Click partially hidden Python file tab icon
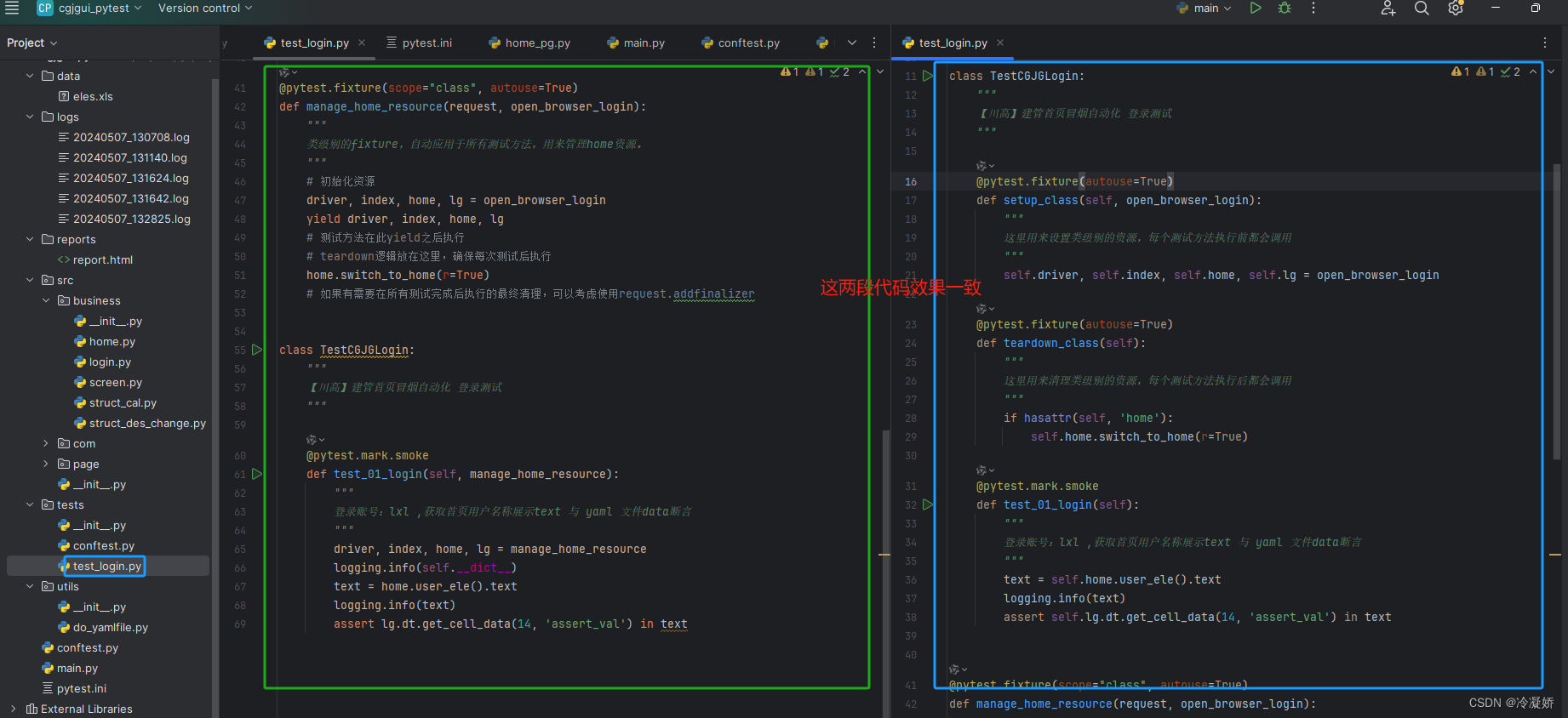This screenshot has width=1568, height=718. [x=821, y=43]
